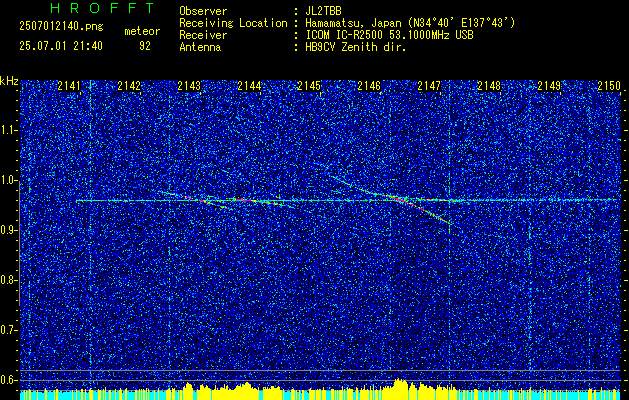Click the 2145 time marker

tap(309, 86)
